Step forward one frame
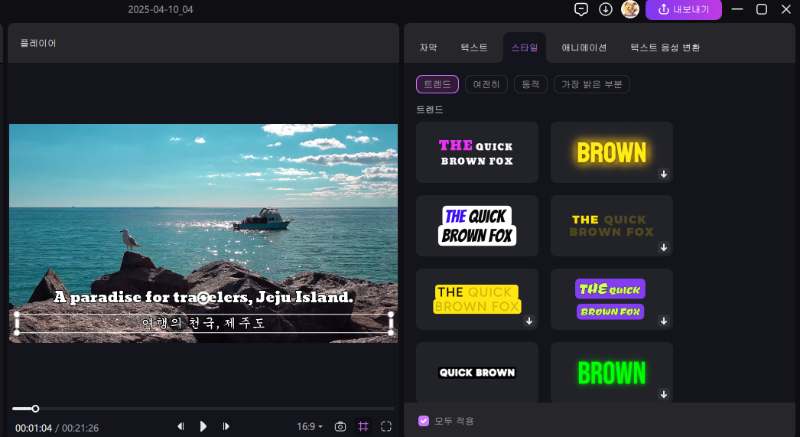Viewport: 800px width, 437px height. [226, 426]
